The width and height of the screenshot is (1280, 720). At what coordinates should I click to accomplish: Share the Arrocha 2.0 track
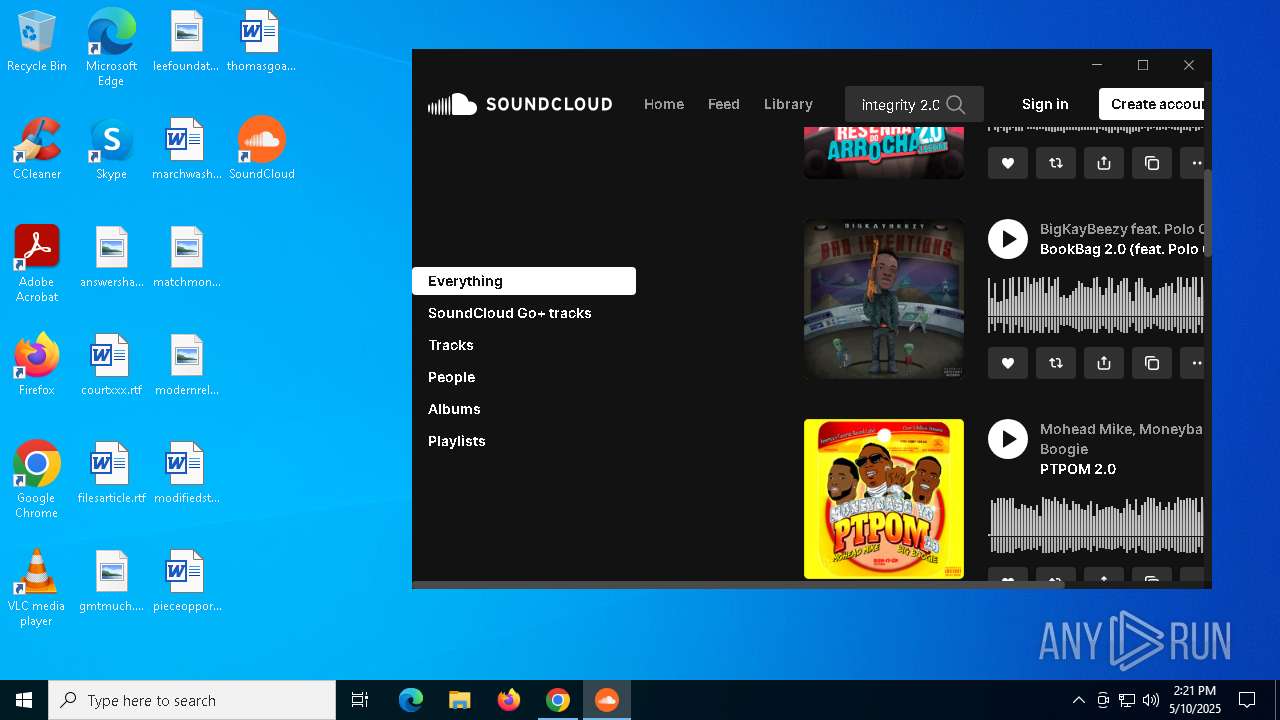click(x=1104, y=163)
